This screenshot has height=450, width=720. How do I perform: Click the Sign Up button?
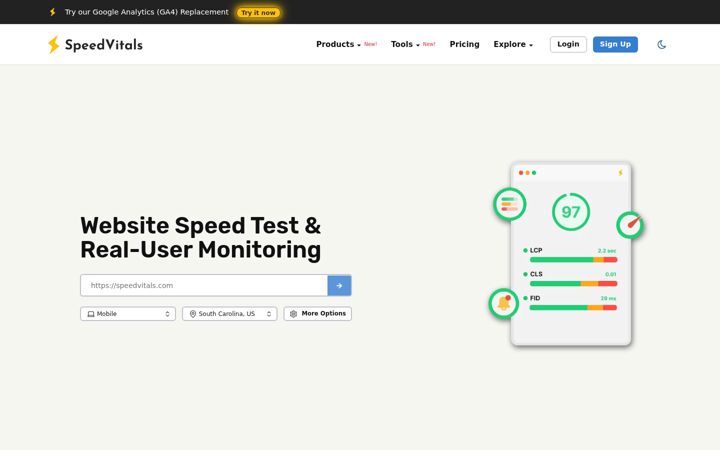pyautogui.click(x=615, y=44)
